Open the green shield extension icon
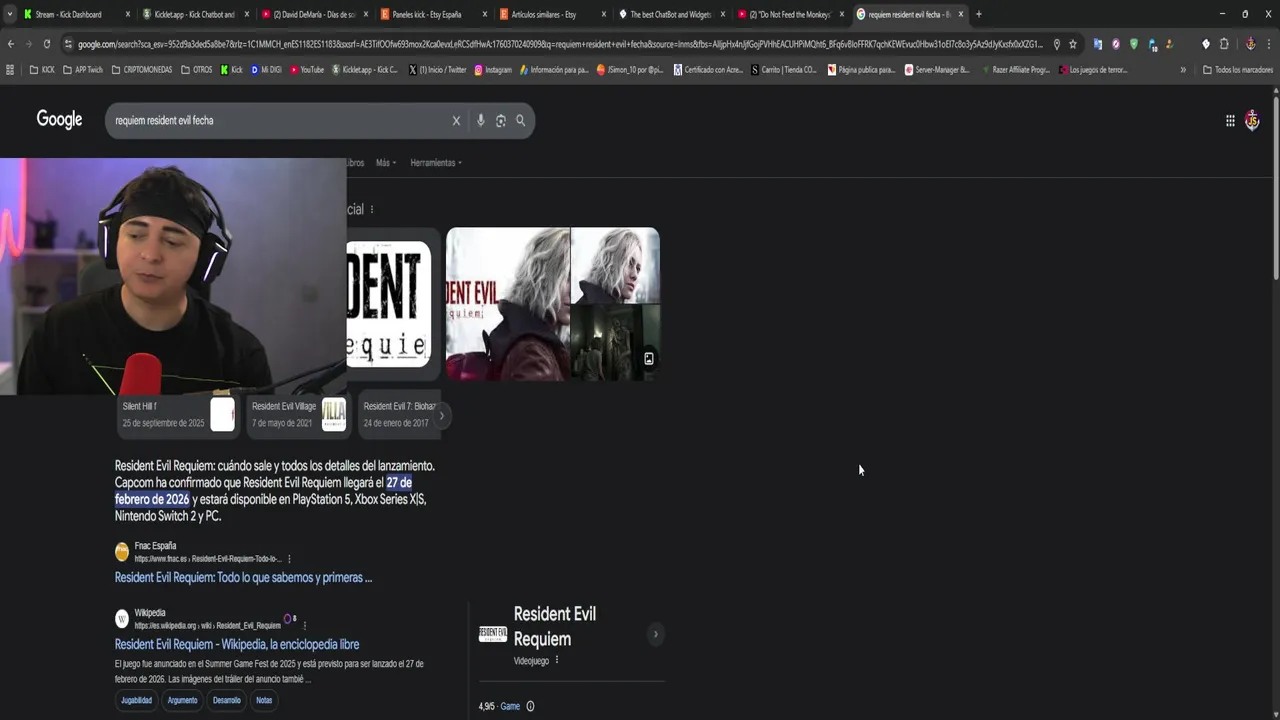This screenshot has height=720, width=1280. (x=1133, y=44)
